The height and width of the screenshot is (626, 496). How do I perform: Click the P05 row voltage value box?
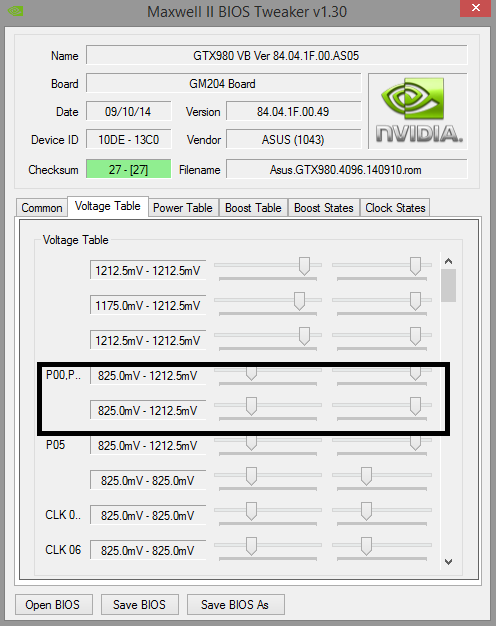148,445
